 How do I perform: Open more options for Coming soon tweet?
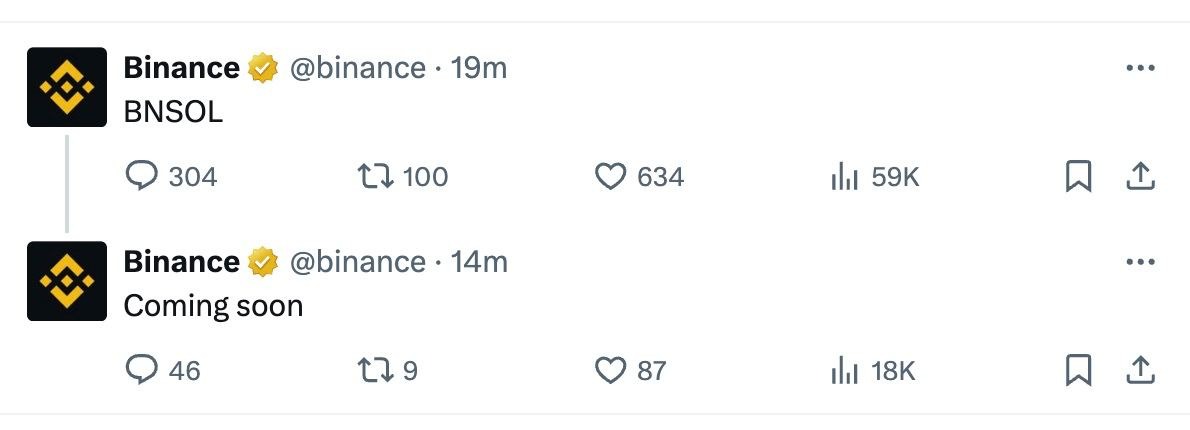[1141, 262]
